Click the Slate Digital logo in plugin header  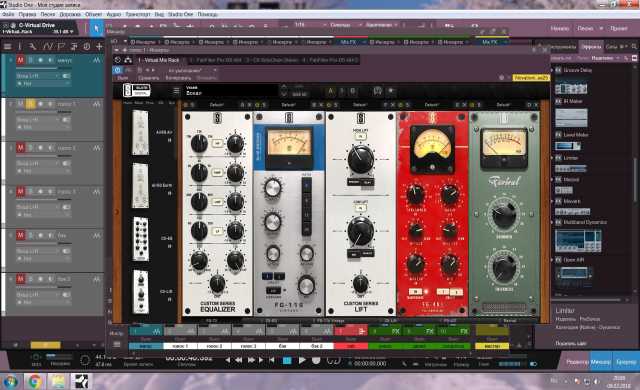[137, 90]
